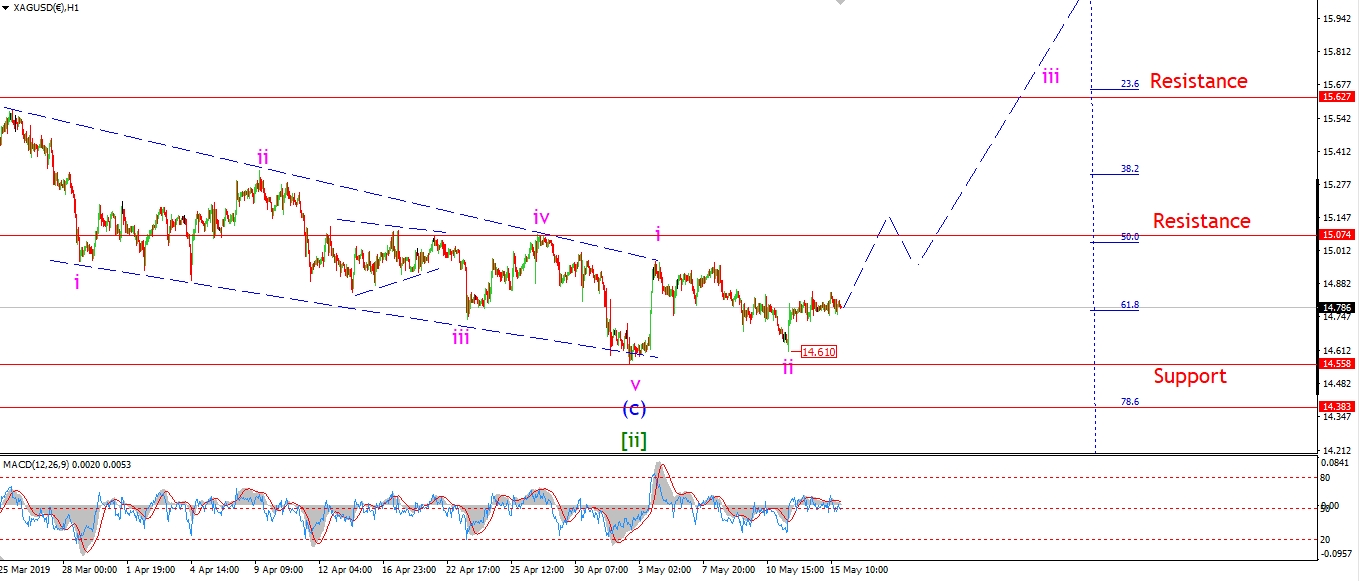Click the 50.0 Fibonacci level label

pos(1130,237)
